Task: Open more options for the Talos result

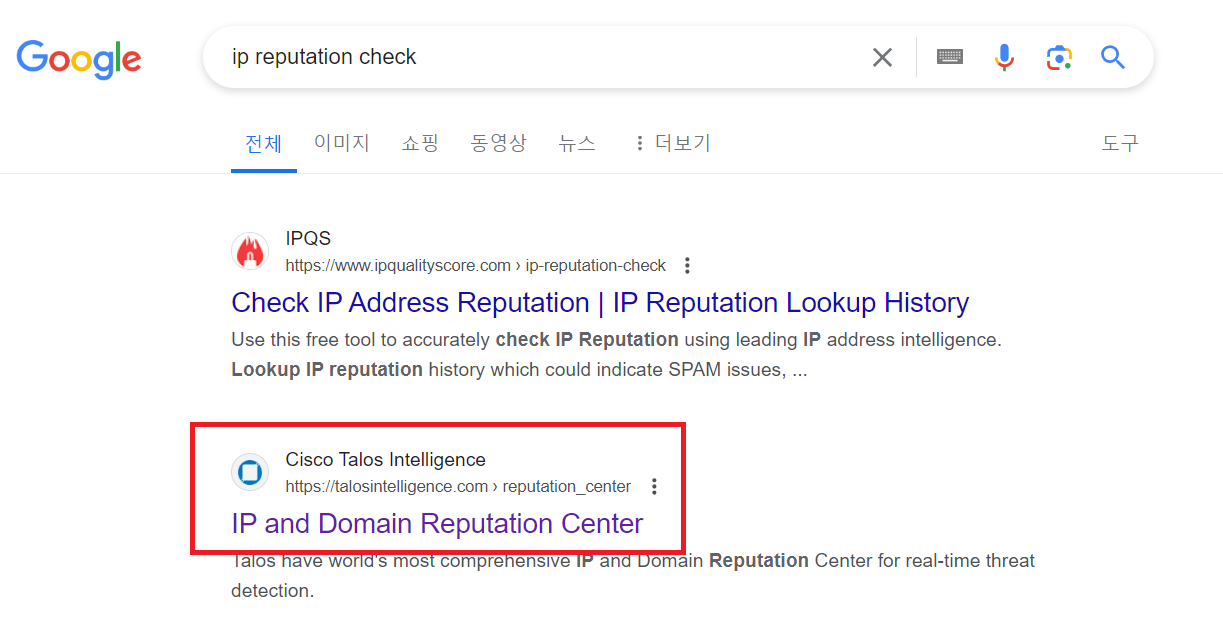Action: click(654, 486)
